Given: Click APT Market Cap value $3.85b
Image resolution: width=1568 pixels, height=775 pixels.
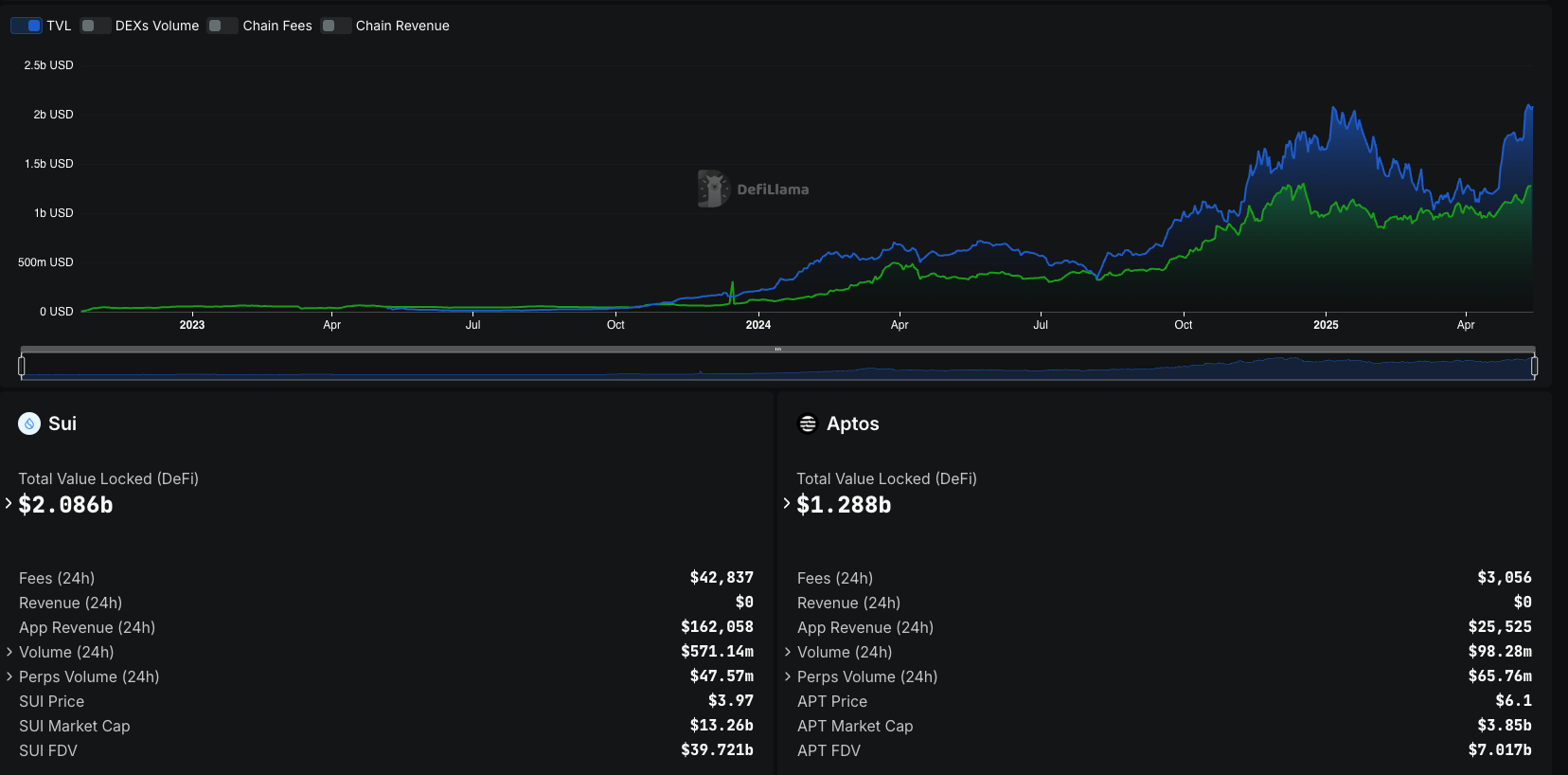Looking at the screenshot, I should (1505, 726).
